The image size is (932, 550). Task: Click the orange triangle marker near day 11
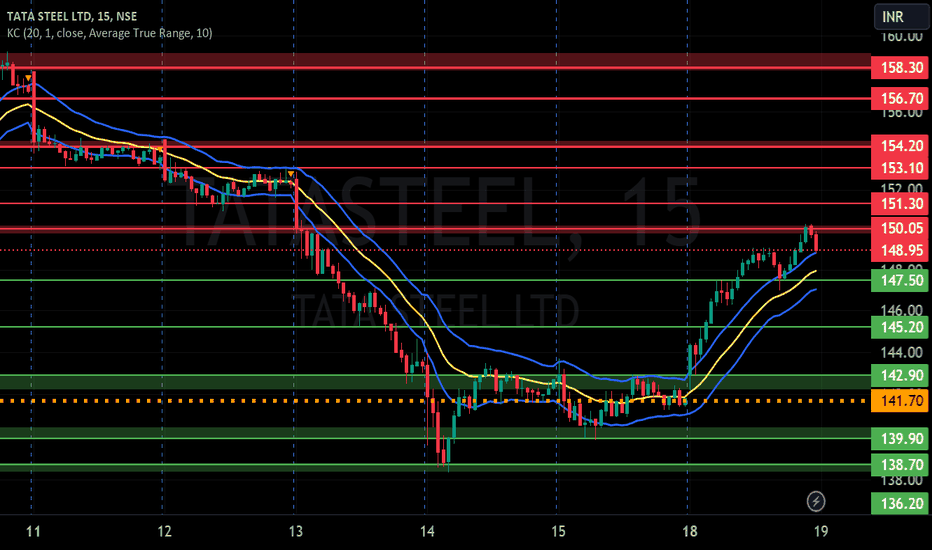[x=28, y=78]
